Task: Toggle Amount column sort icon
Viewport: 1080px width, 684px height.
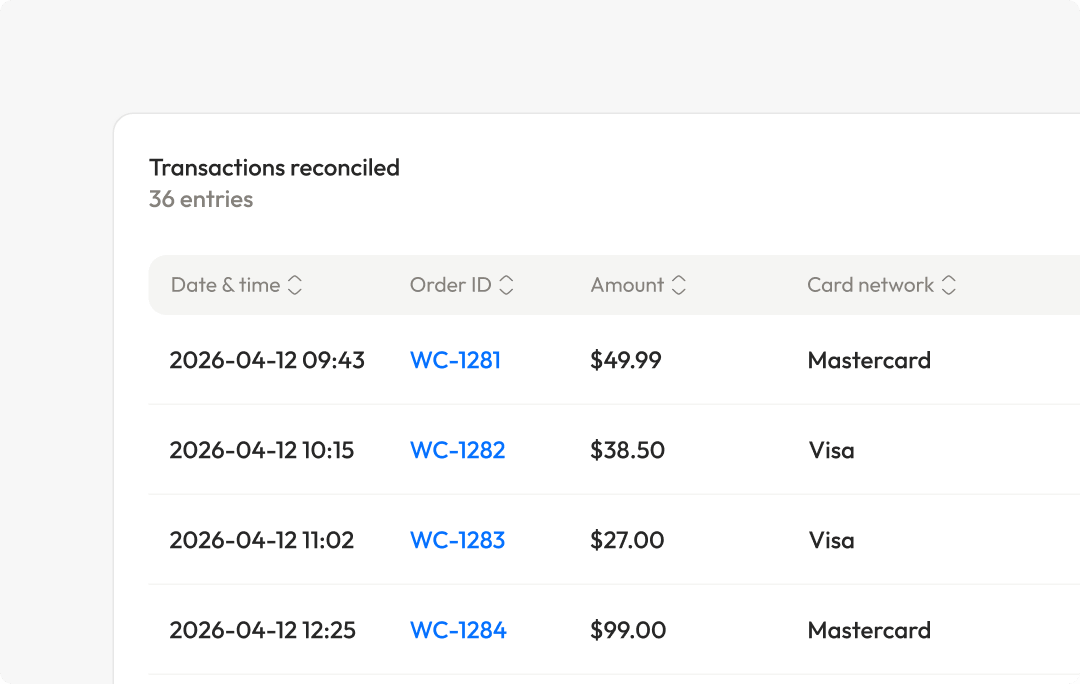Action: click(x=679, y=285)
